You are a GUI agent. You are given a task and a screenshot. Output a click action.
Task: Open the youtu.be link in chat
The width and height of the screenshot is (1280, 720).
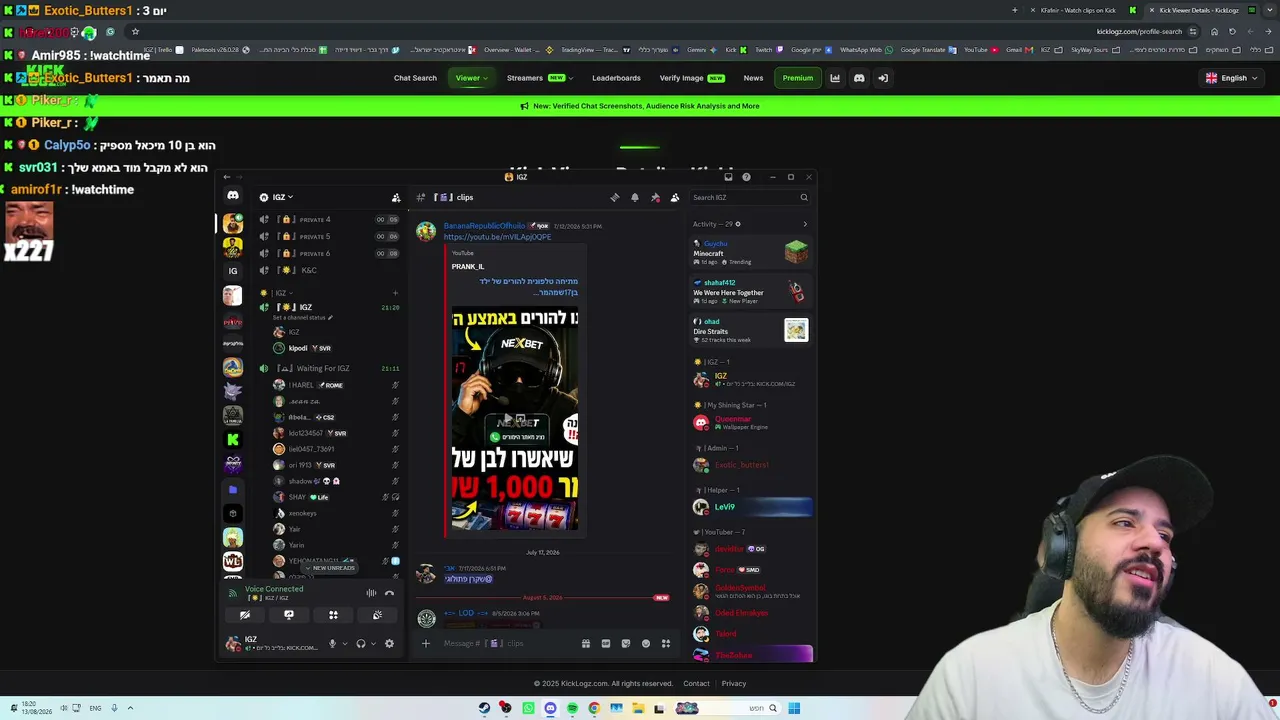point(497,237)
